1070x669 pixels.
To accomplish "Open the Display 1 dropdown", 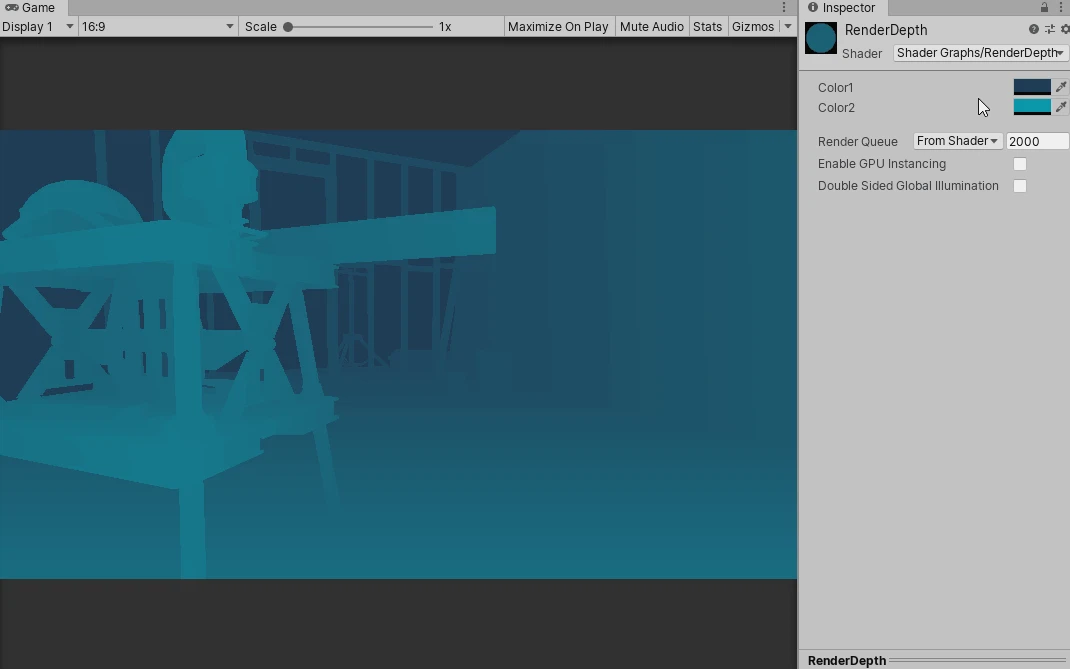I will click(x=38, y=27).
